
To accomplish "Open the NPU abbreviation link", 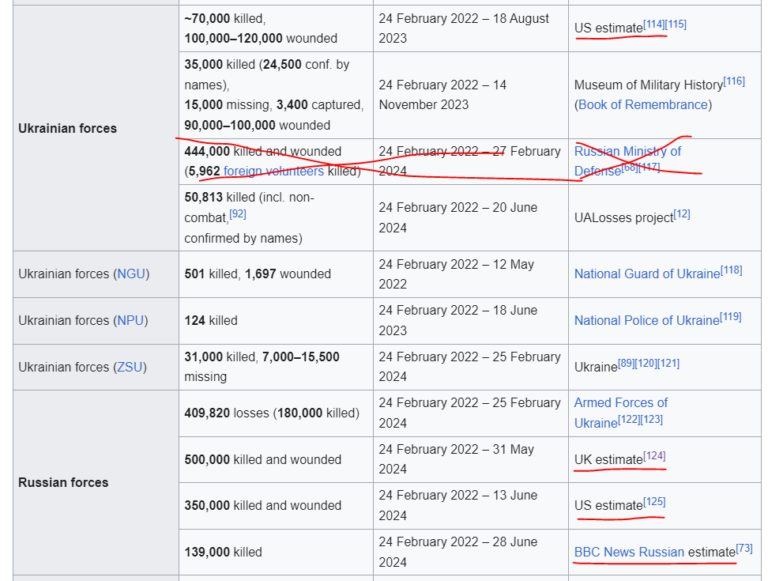I will click(x=131, y=320).
